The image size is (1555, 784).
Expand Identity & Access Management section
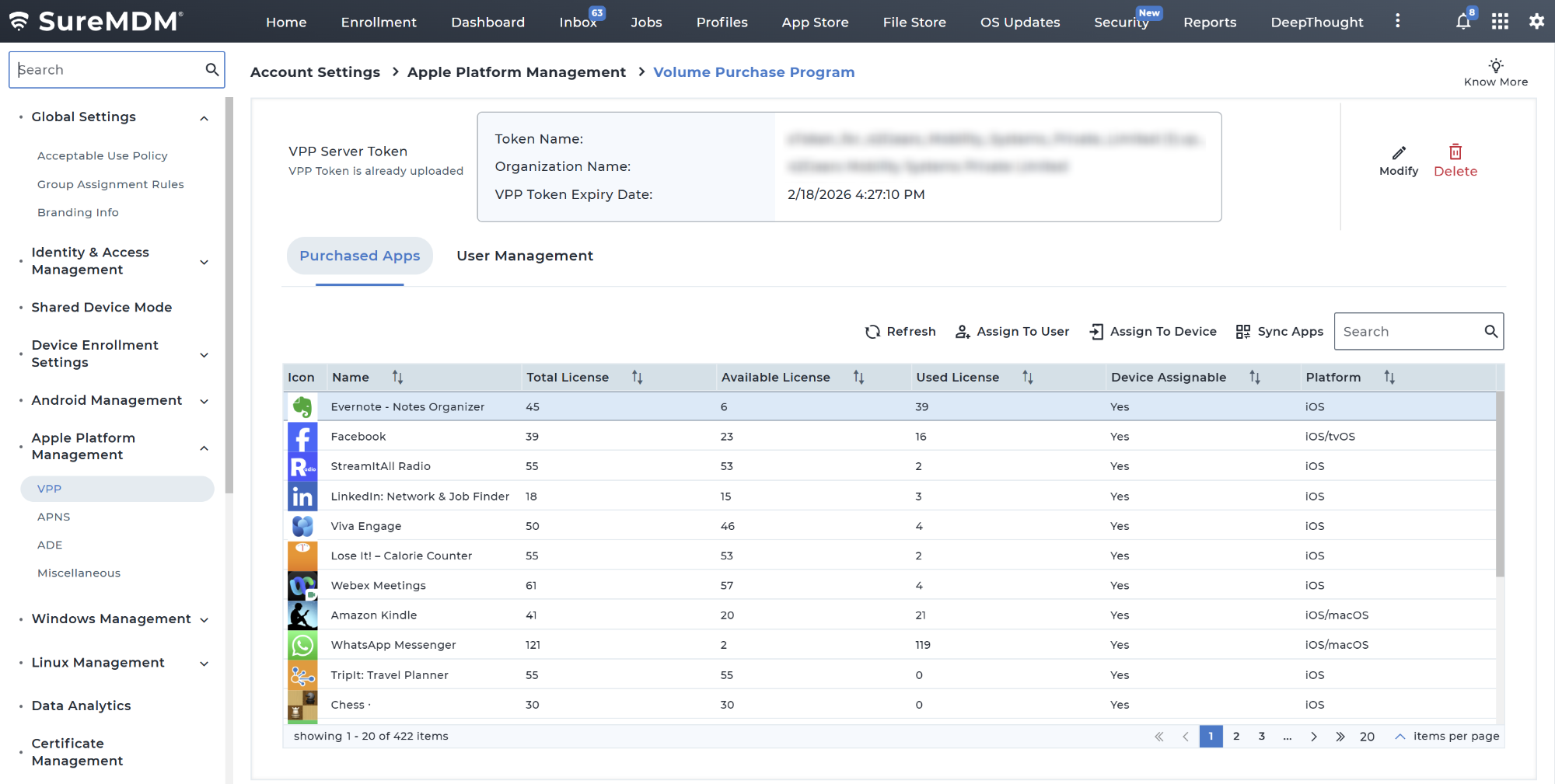point(204,262)
